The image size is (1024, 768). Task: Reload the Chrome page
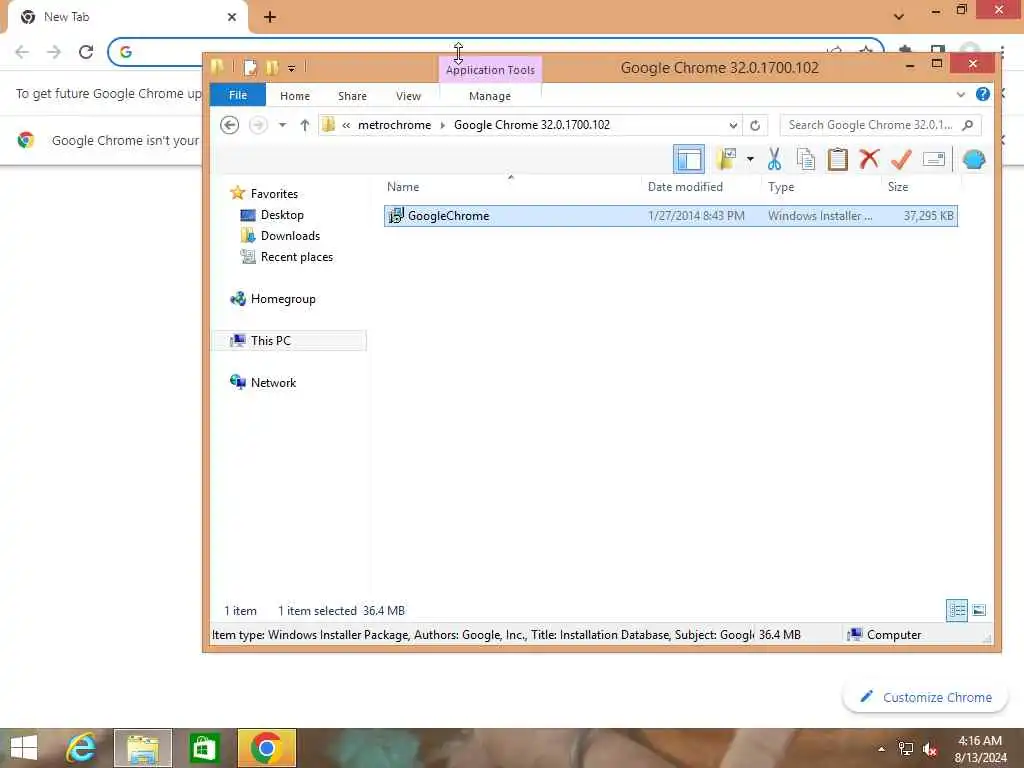[86, 52]
